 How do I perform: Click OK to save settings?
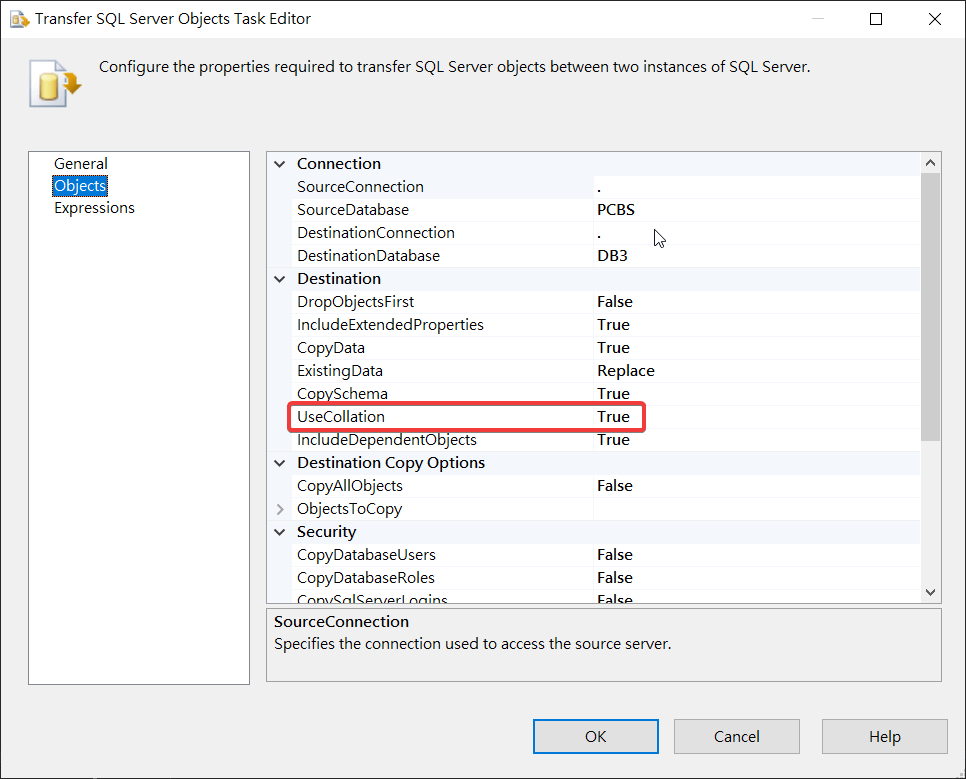tap(596, 737)
